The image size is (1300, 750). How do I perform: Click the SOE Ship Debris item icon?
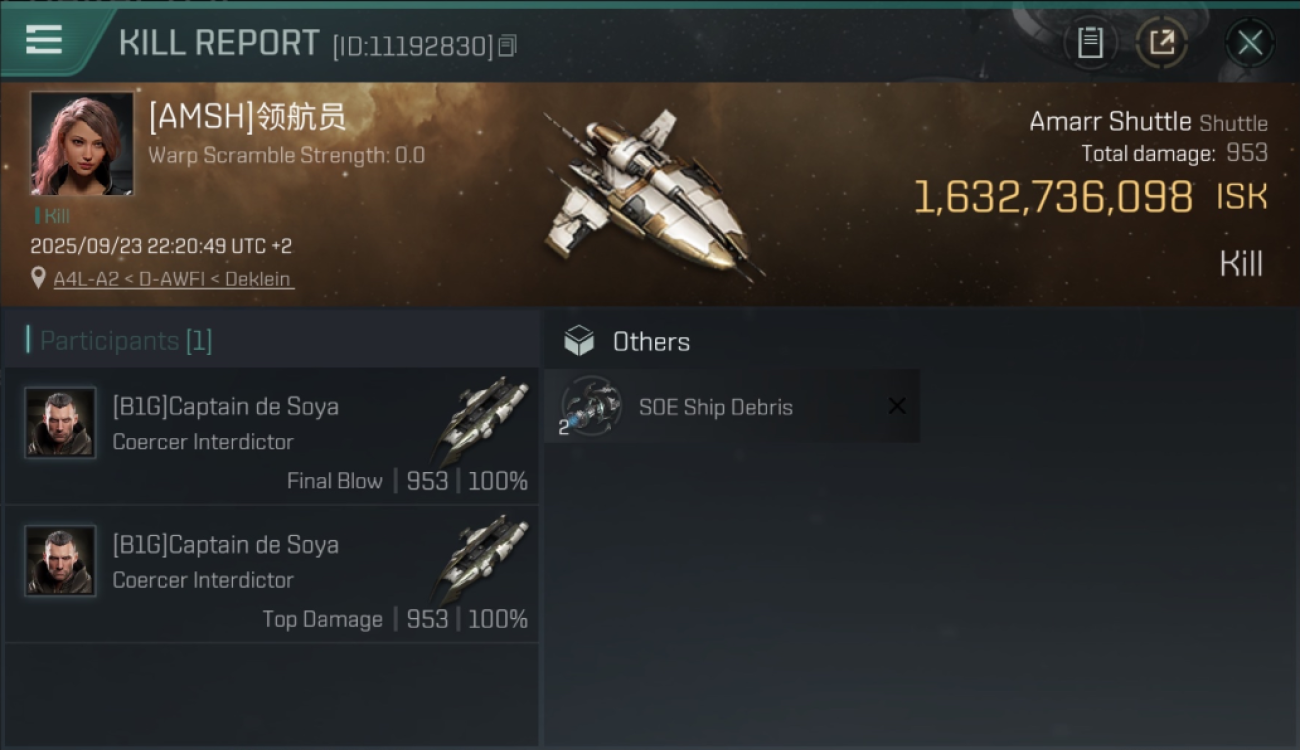tap(590, 406)
